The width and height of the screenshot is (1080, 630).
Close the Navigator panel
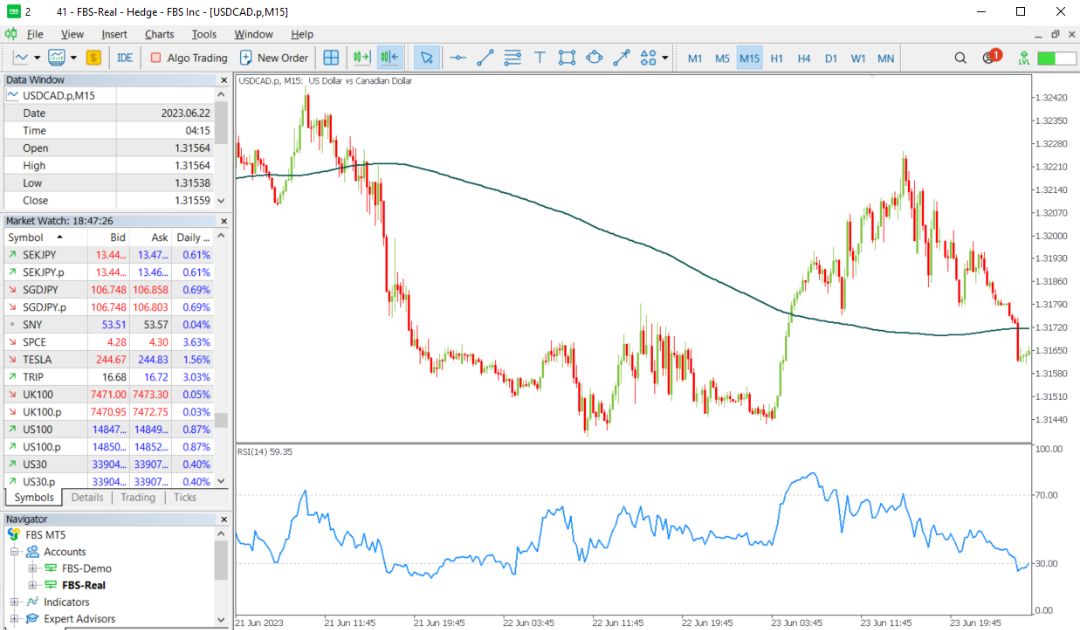pyautogui.click(x=224, y=519)
